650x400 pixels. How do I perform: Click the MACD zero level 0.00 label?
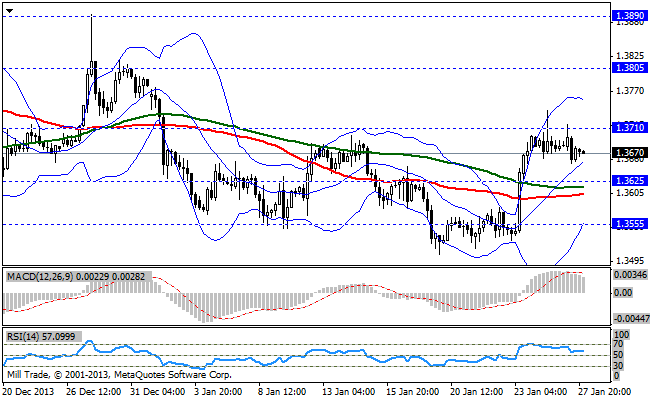click(623, 293)
